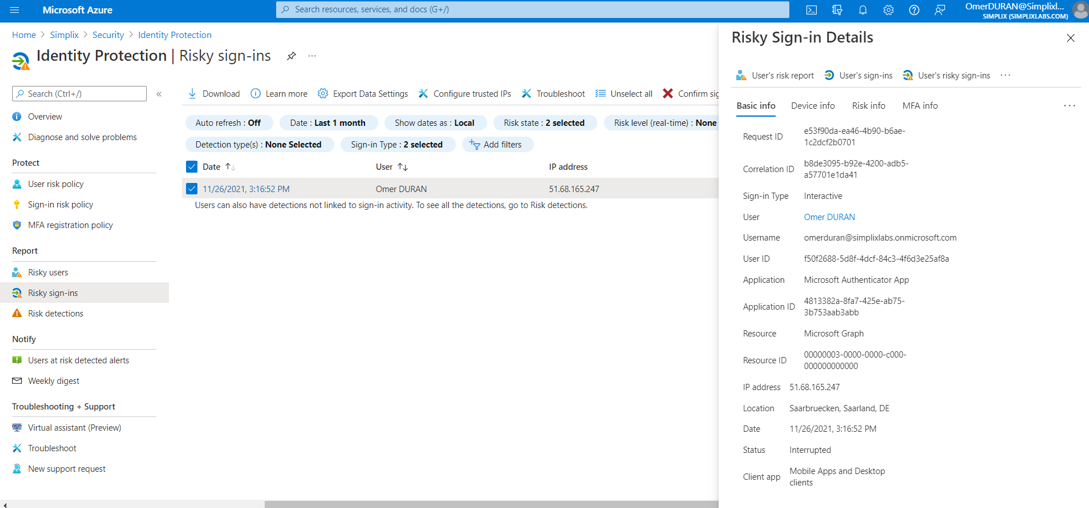Pin the Identity Protection blade

tap(292, 56)
